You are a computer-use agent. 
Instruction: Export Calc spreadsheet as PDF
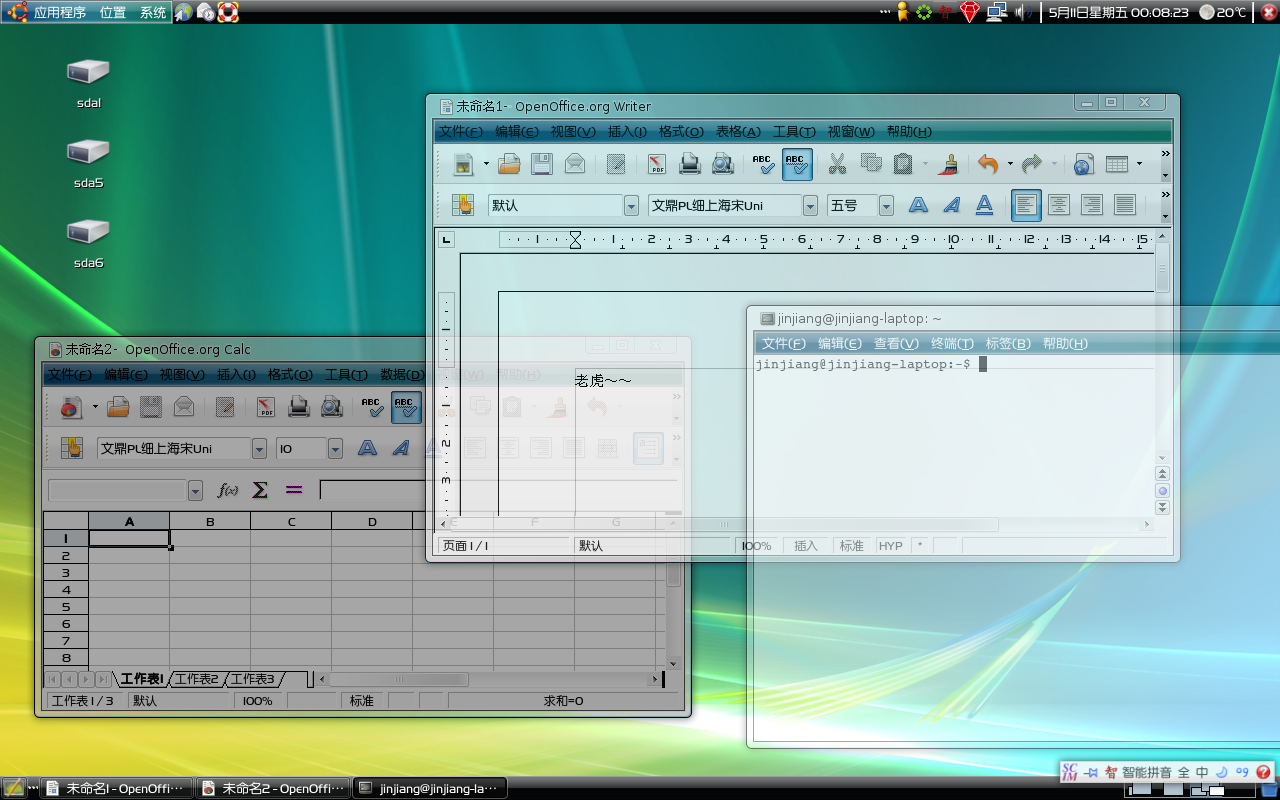click(x=265, y=407)
